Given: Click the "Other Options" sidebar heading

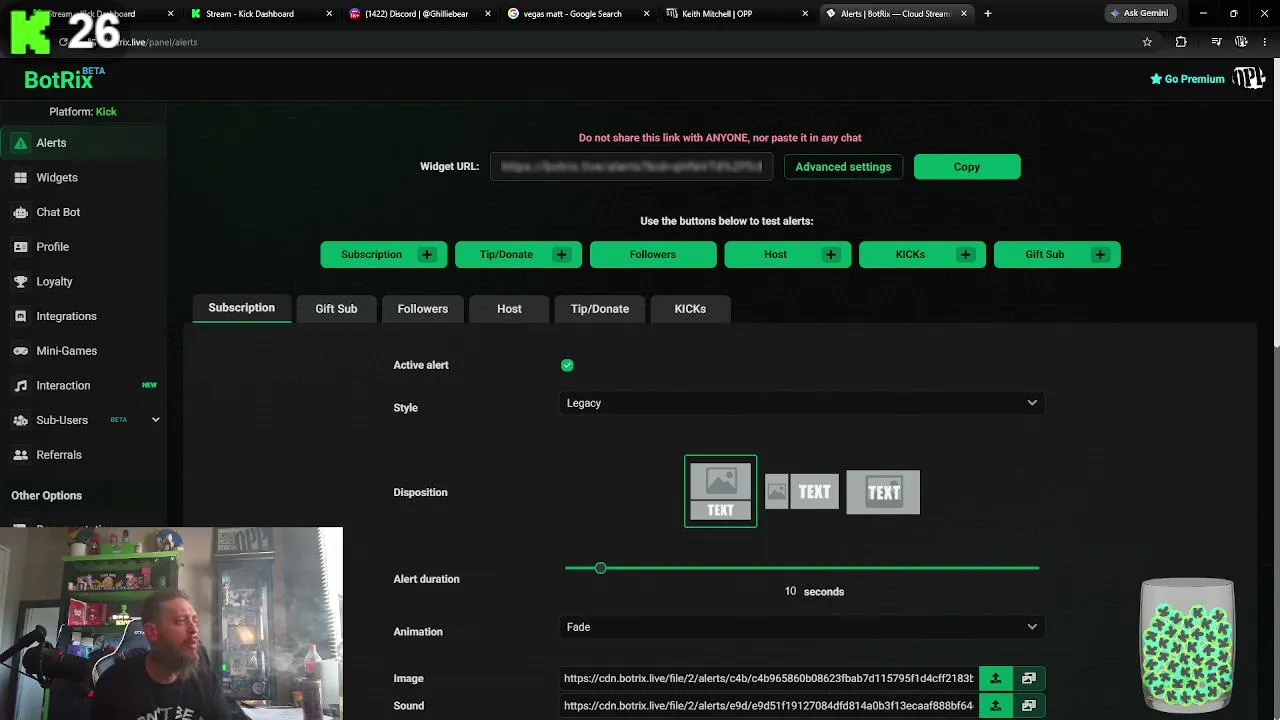Looking at the screenshot, I should pyautogui.click(x=46, y=496).
